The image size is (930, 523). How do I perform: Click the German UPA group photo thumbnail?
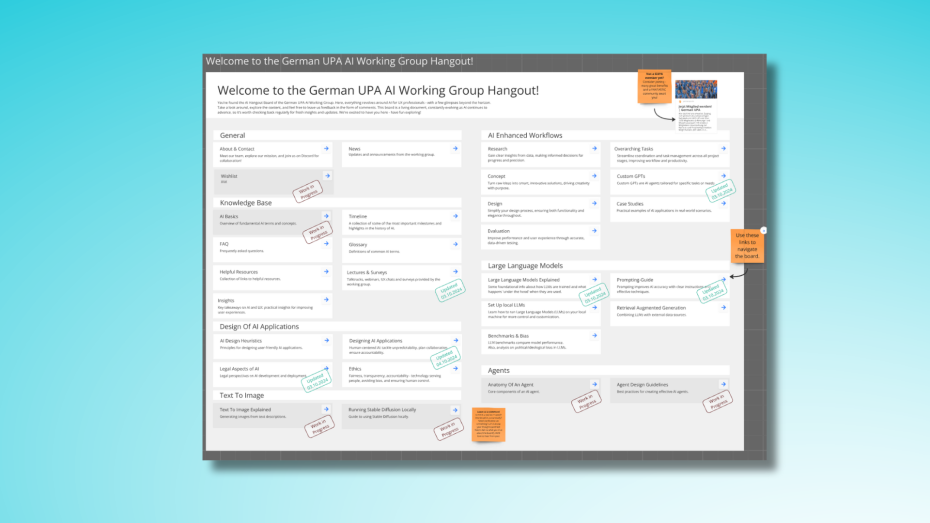(x=695, y=91)
